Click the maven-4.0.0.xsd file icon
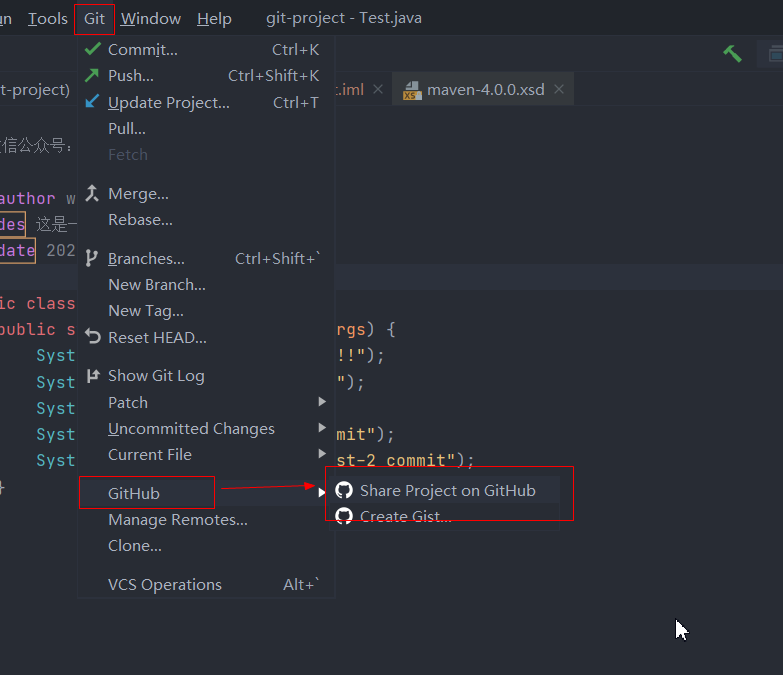Viewport: 783px width, 675px height. tap(412, 90)
